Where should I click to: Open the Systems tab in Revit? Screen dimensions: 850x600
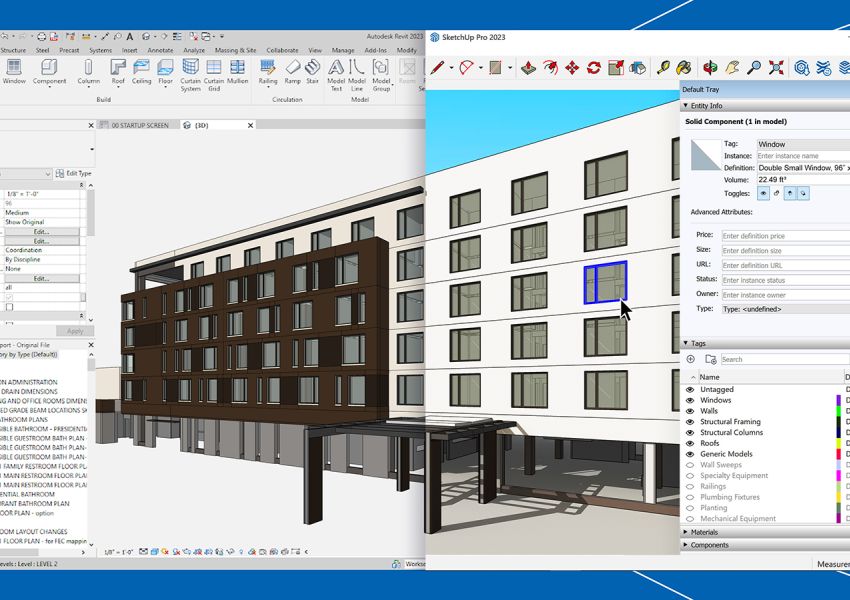pyautogui.click(x=100, y=50)
